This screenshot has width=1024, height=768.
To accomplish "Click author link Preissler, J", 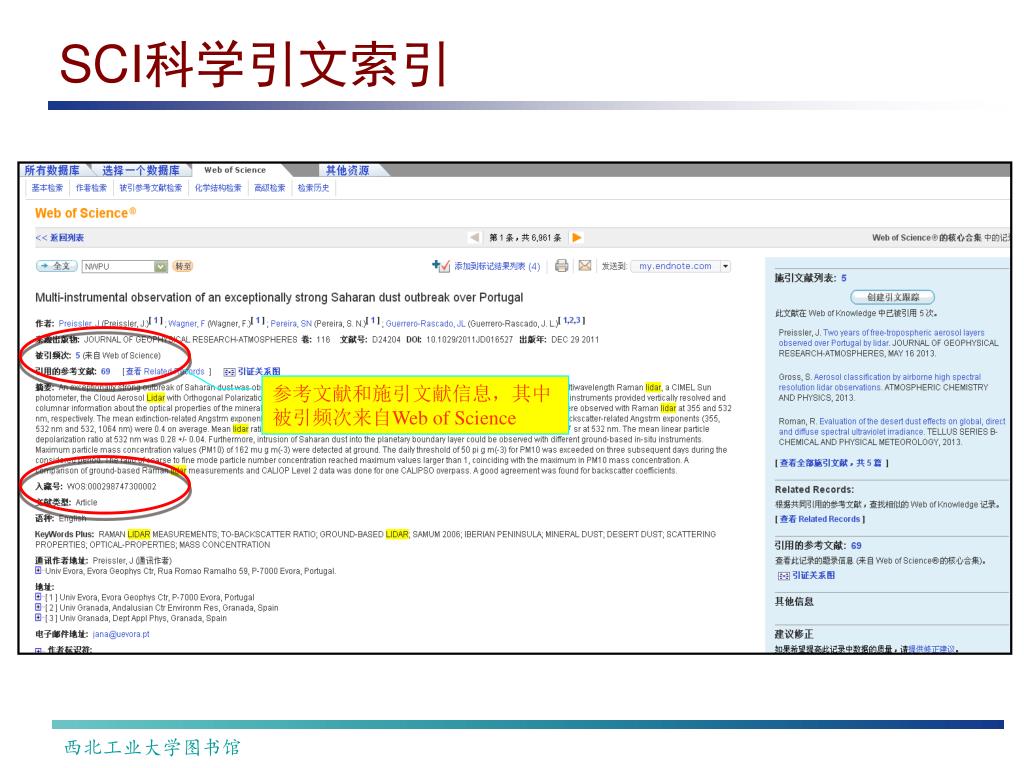I will (79, 324).
